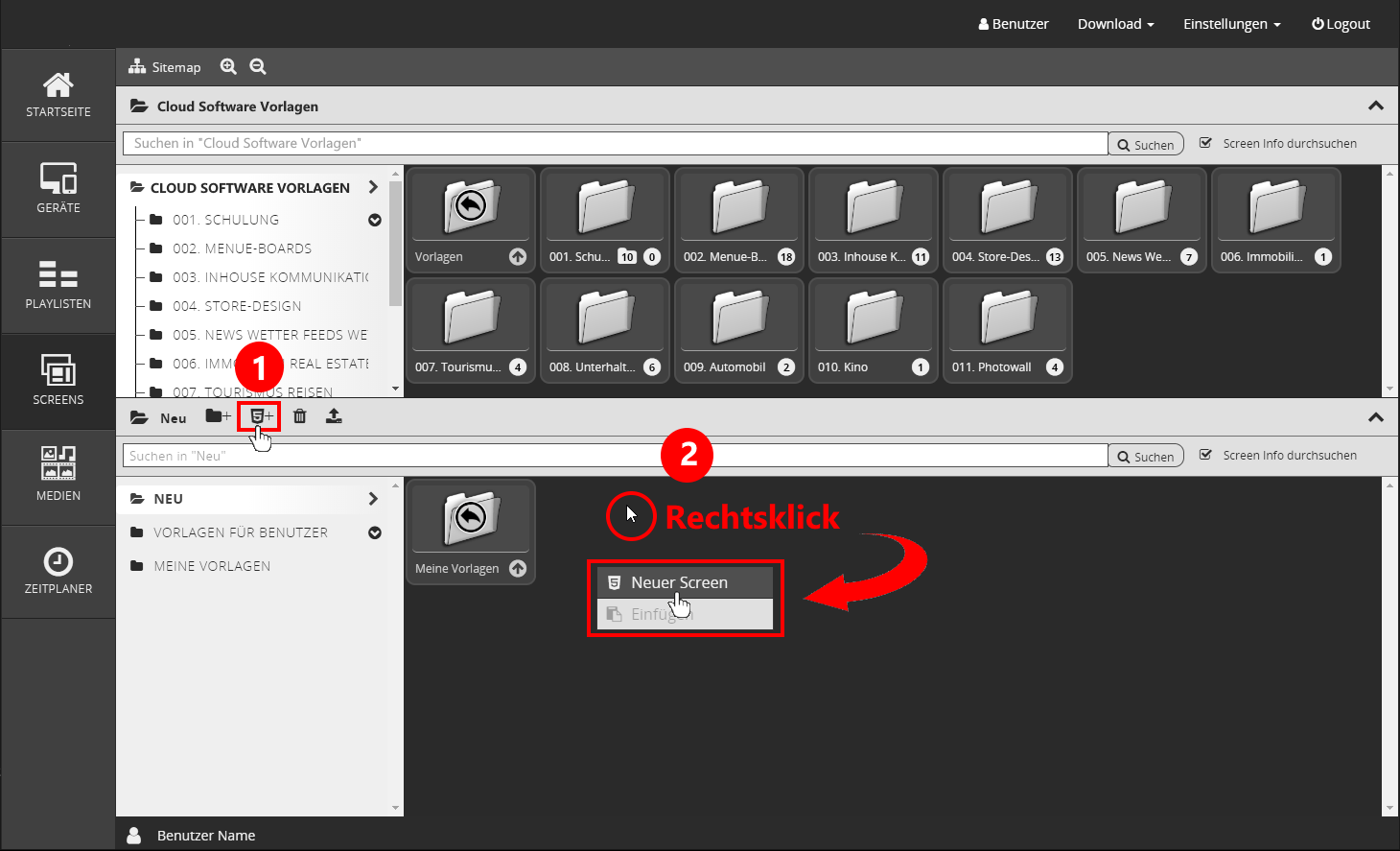The width and height of the screenshot is (1400, 851).
Task: Open the Zeitplaner section in sidebar
Action: [58, 571]
